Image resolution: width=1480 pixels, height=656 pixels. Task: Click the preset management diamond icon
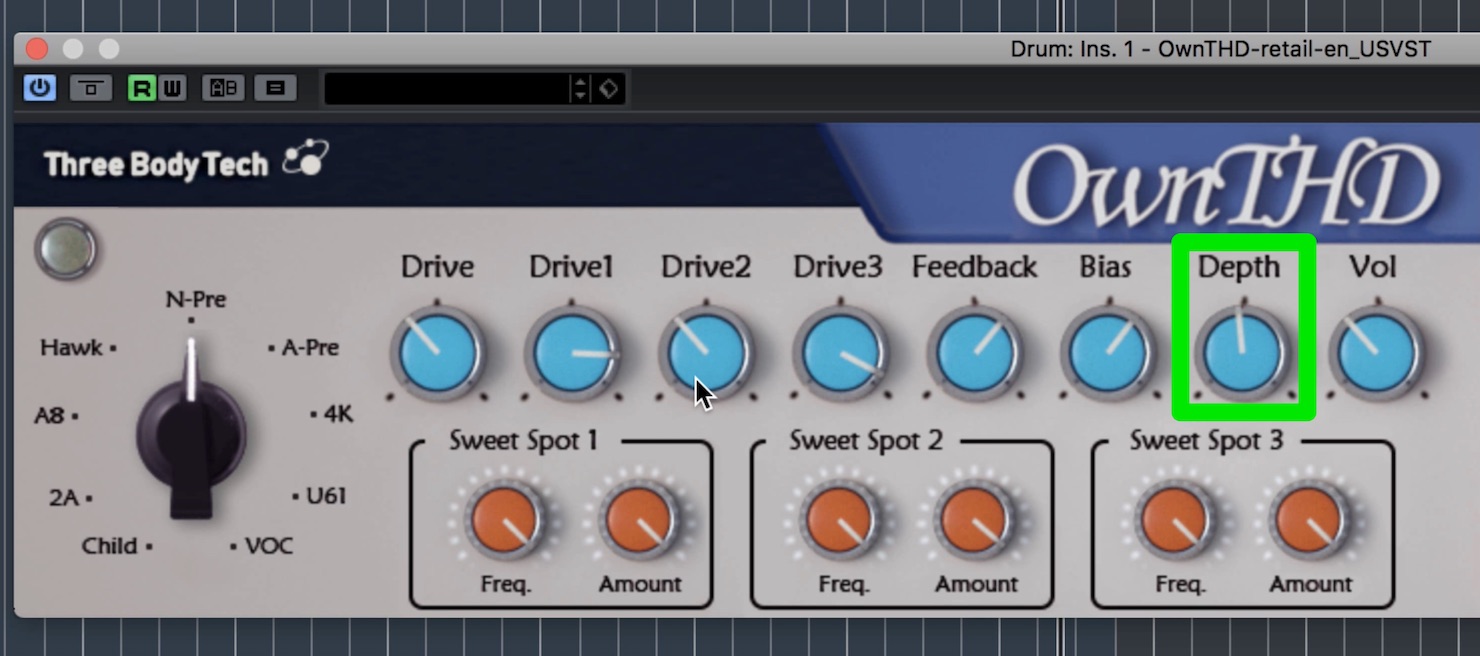point(608,88)
